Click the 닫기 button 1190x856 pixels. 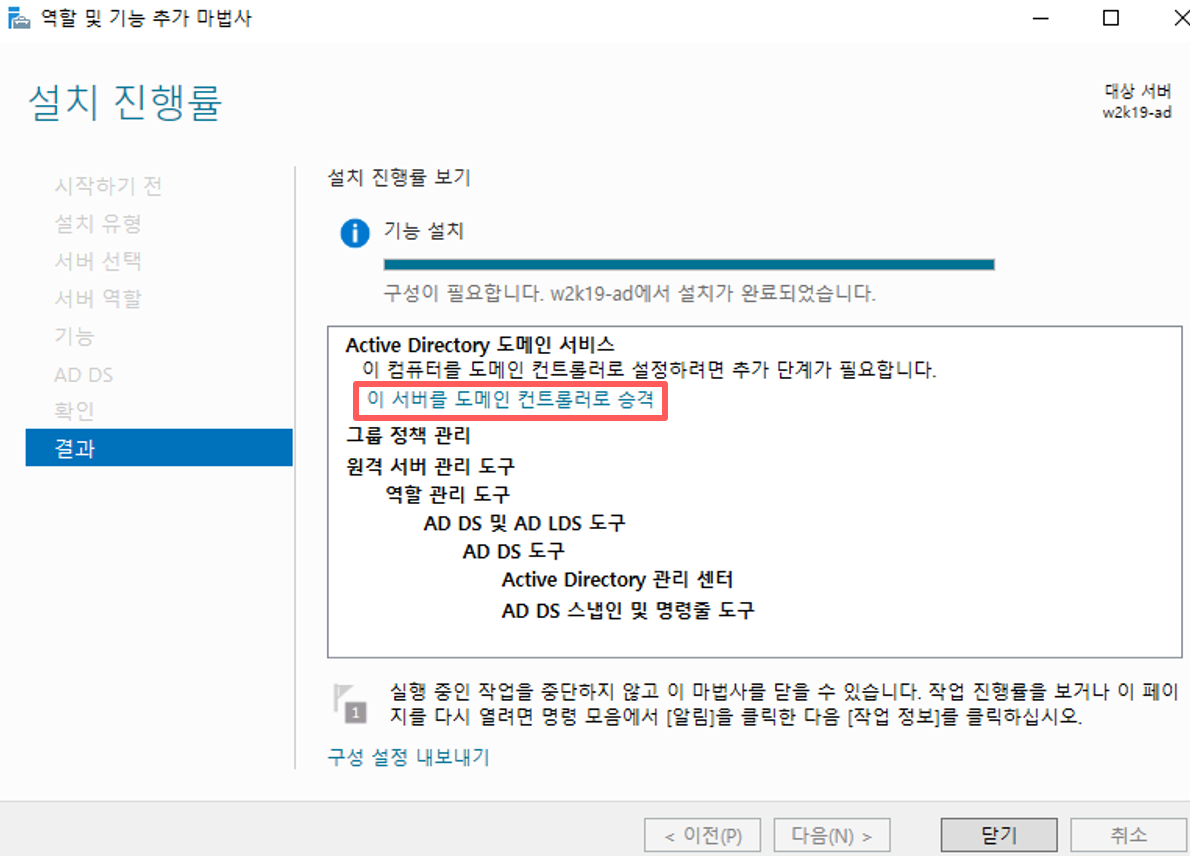(999, 835)
